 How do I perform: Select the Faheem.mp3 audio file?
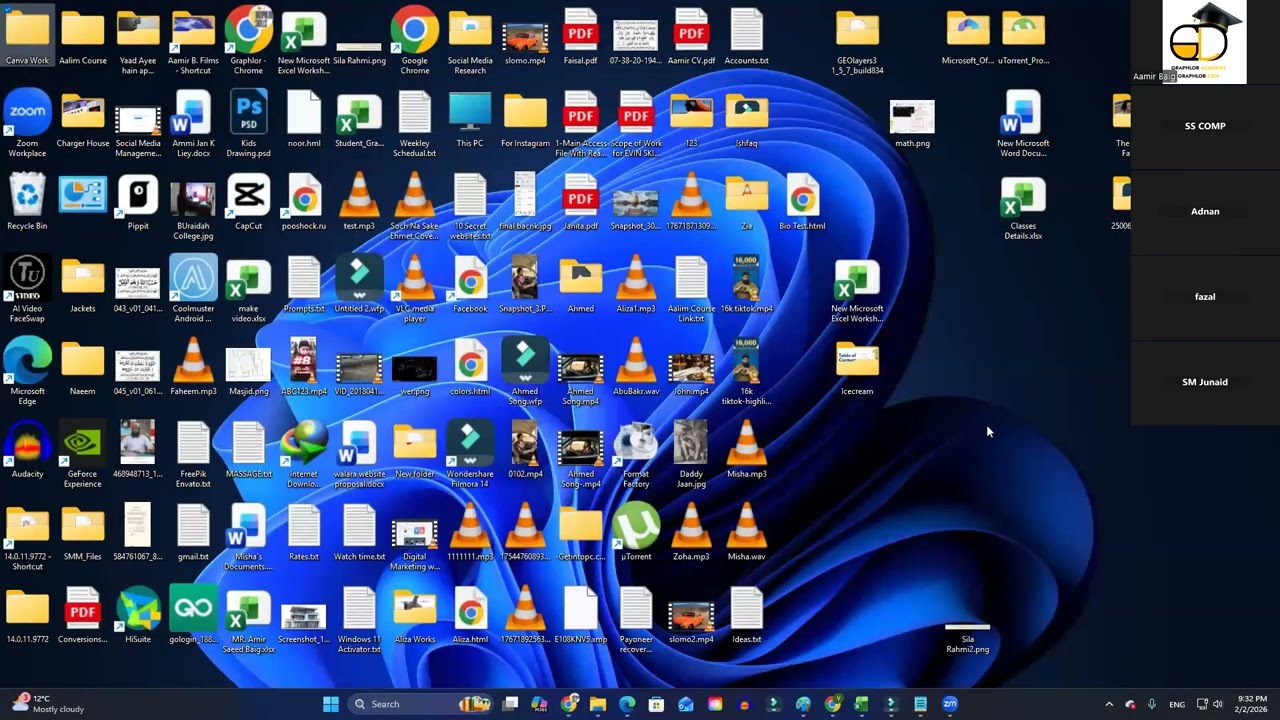click(x=193, y=369)
